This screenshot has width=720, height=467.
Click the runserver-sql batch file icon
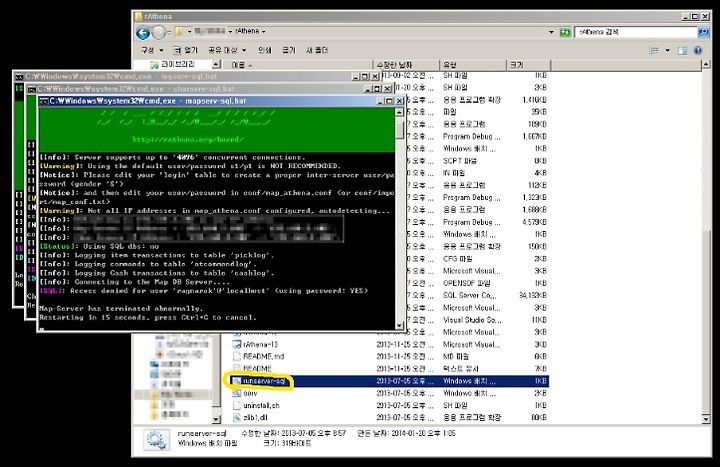click(x=236, y=381)
